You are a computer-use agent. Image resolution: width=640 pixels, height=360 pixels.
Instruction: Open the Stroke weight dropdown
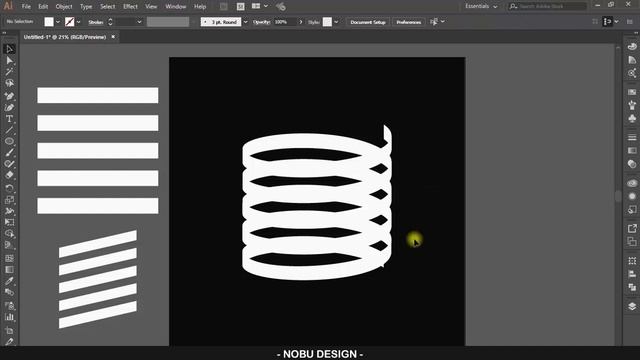139,22
